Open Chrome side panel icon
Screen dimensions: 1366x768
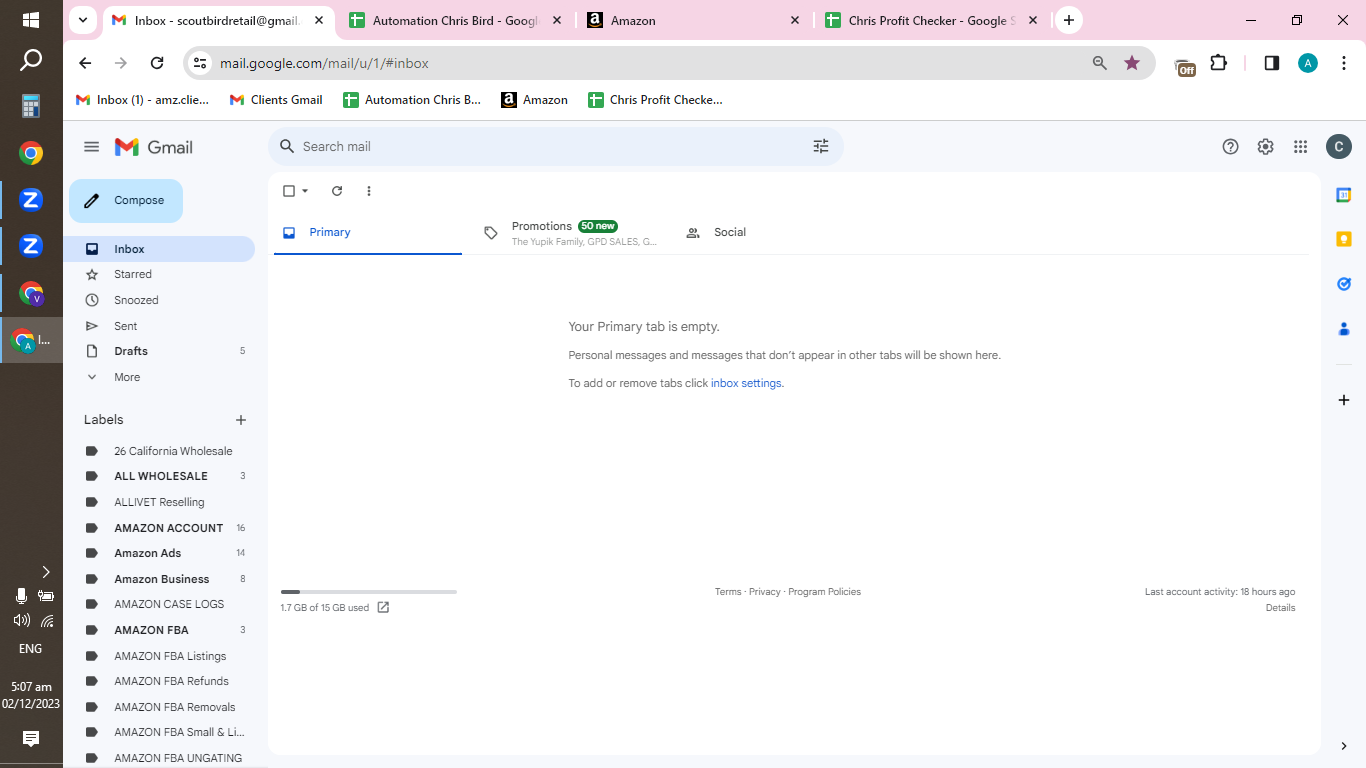click(1272, 63)
